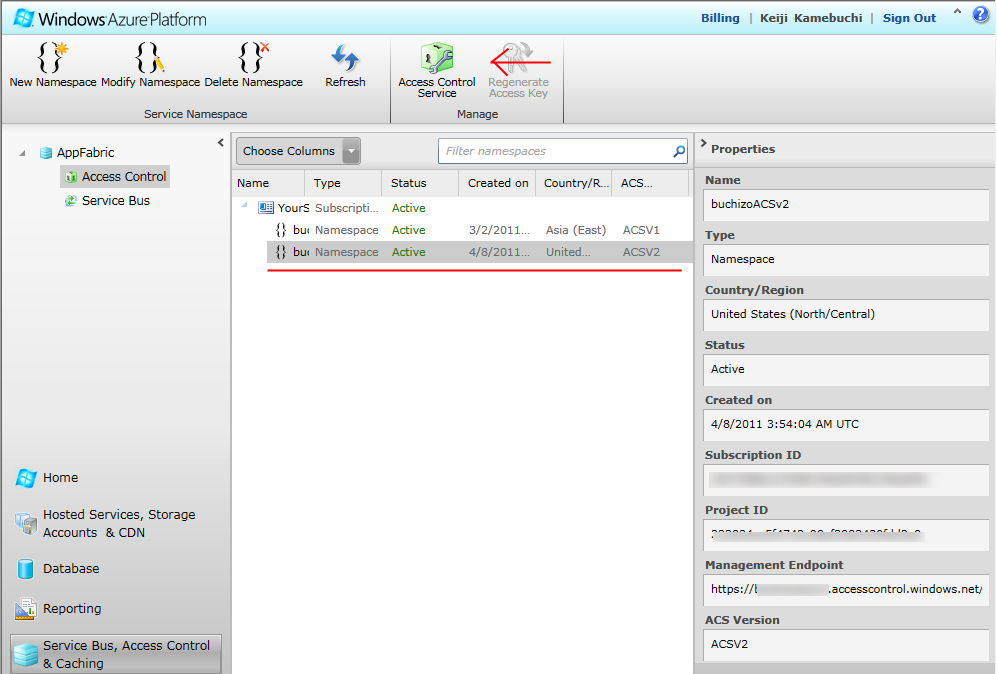Viewport: 997px width, 674px height.
Task: Collapse the Properties panel chevron
Action: [x=703, y=144]
